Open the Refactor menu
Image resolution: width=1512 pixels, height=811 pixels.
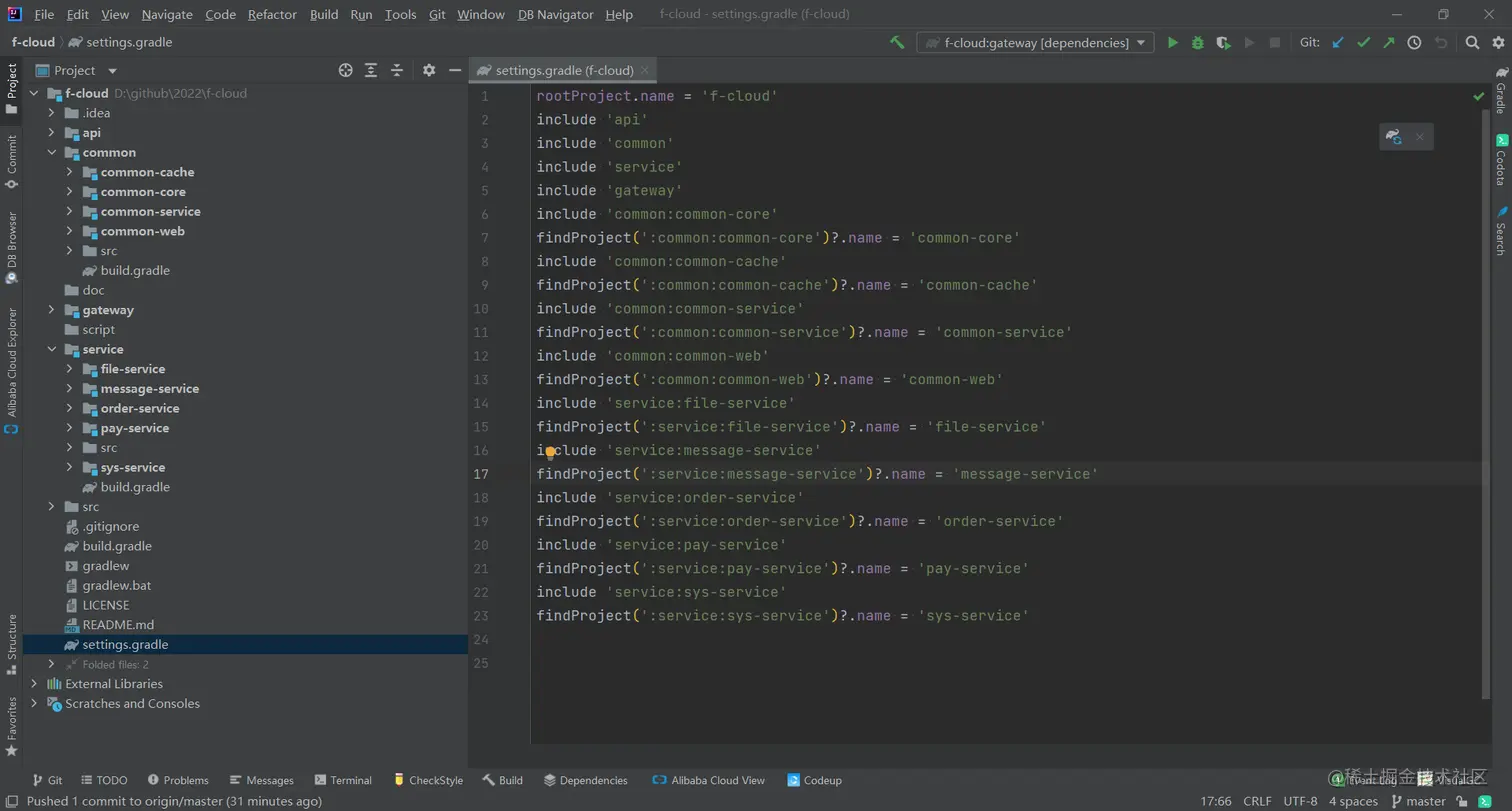click(272, 15)
